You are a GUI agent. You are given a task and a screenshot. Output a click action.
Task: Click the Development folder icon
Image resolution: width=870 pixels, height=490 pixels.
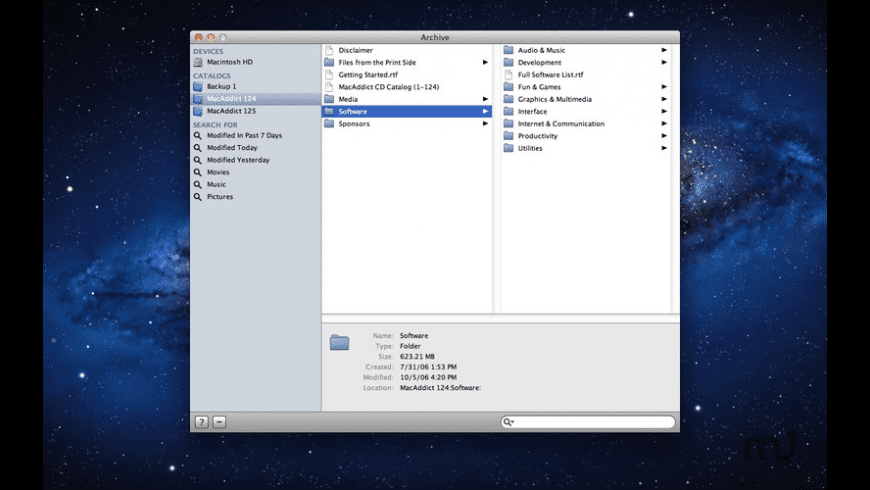pyautogui.click(x=508, y=62)
